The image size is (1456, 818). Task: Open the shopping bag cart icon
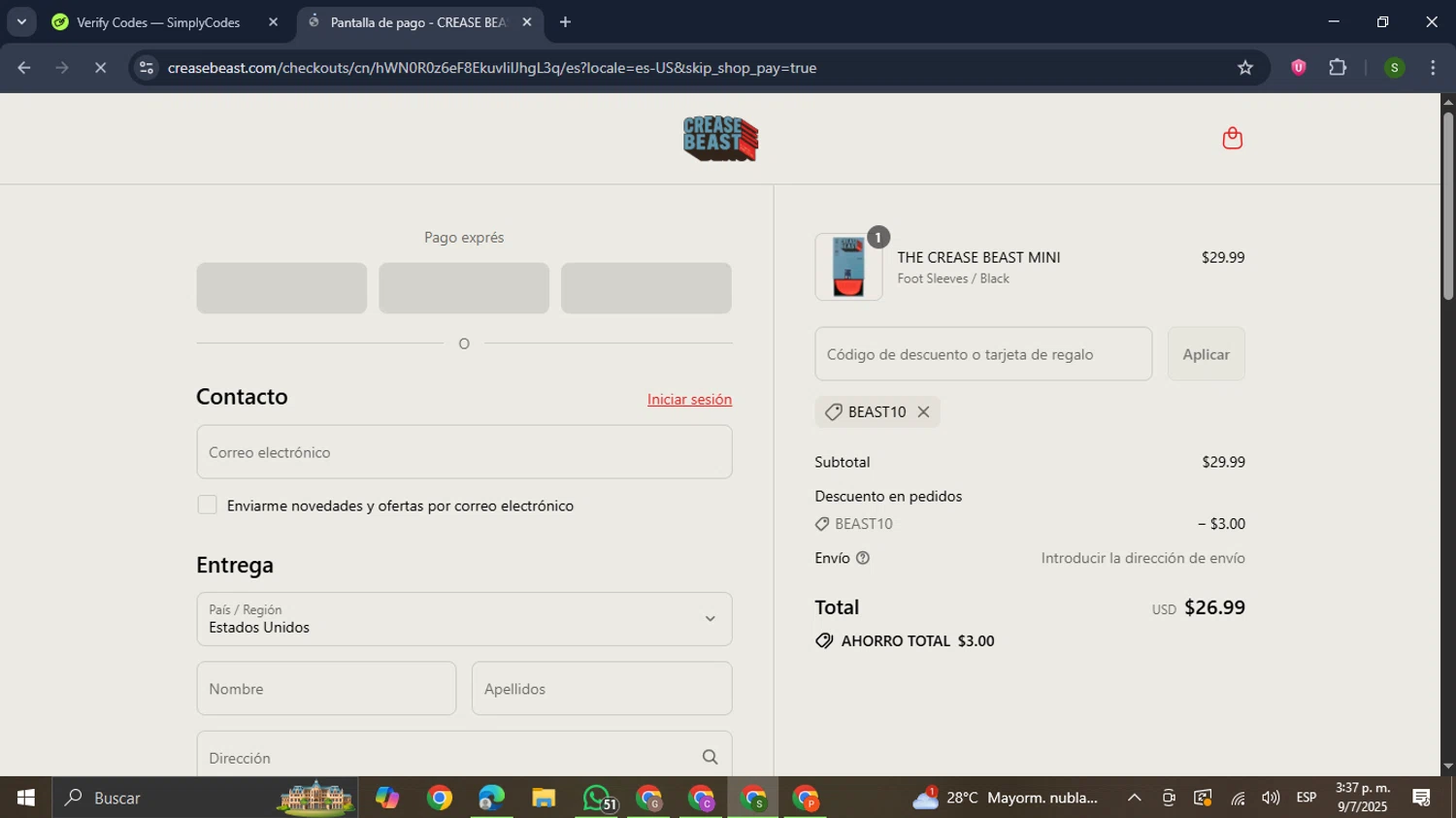[1232, 138]
